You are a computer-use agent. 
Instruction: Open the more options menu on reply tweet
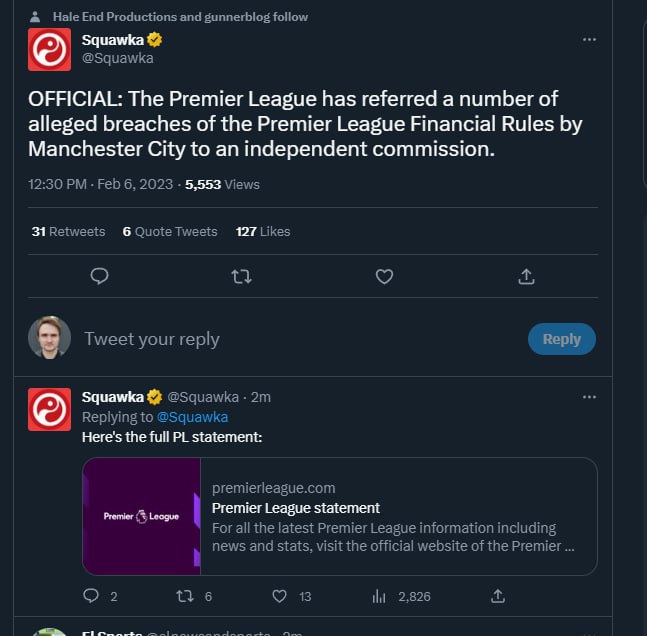coord(589,397)
